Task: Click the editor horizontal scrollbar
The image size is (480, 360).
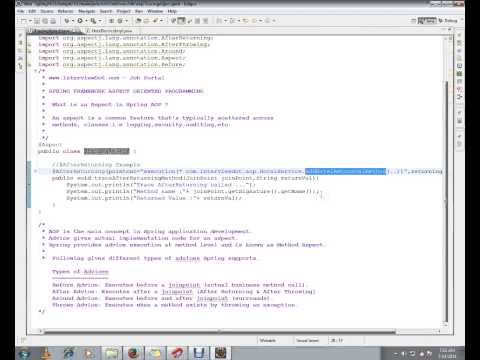Action: pos(220,331)
